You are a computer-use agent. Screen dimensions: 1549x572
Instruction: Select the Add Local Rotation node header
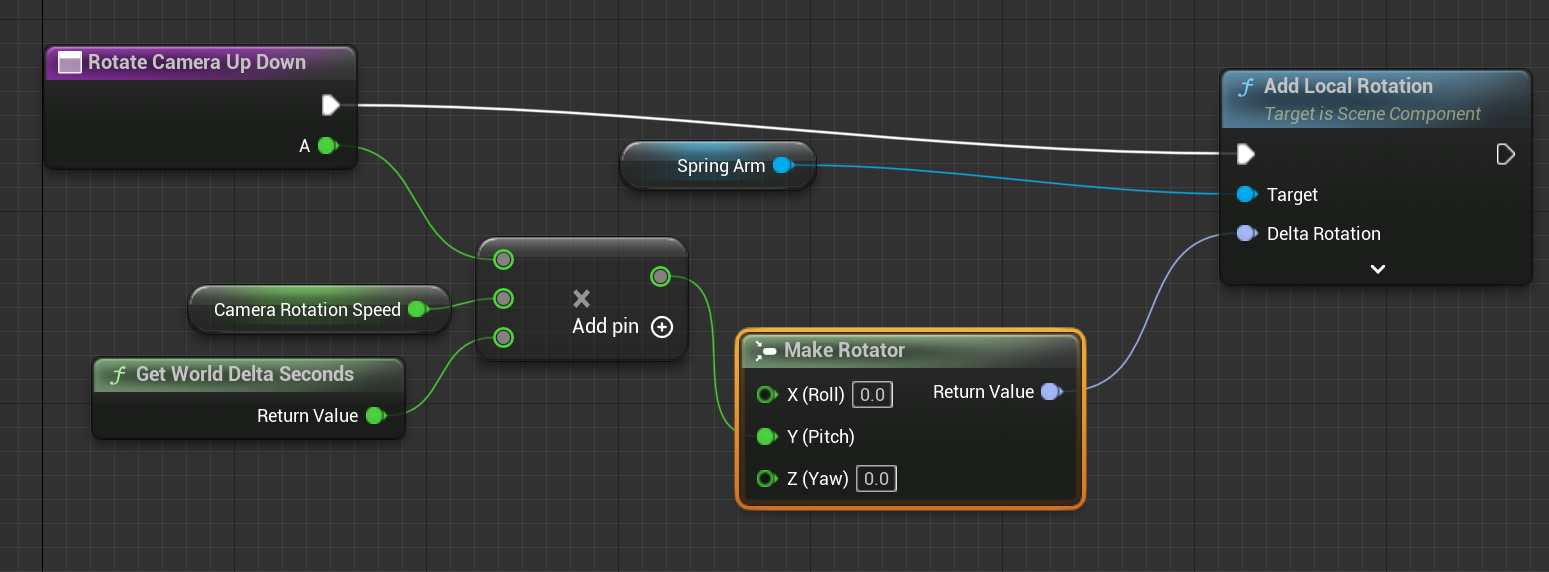pos(1347,87)
